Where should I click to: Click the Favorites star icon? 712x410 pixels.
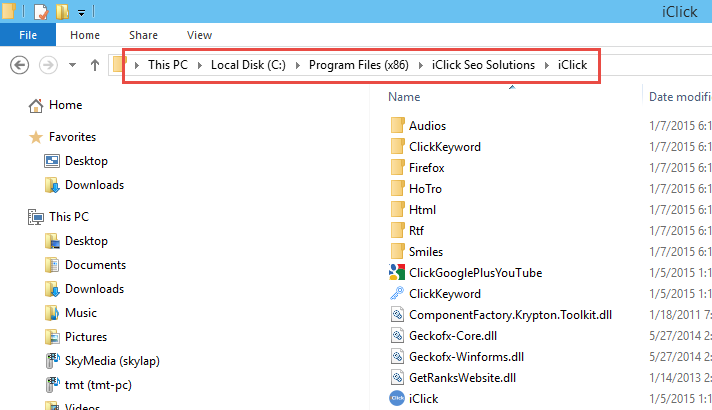pos(36,137)
